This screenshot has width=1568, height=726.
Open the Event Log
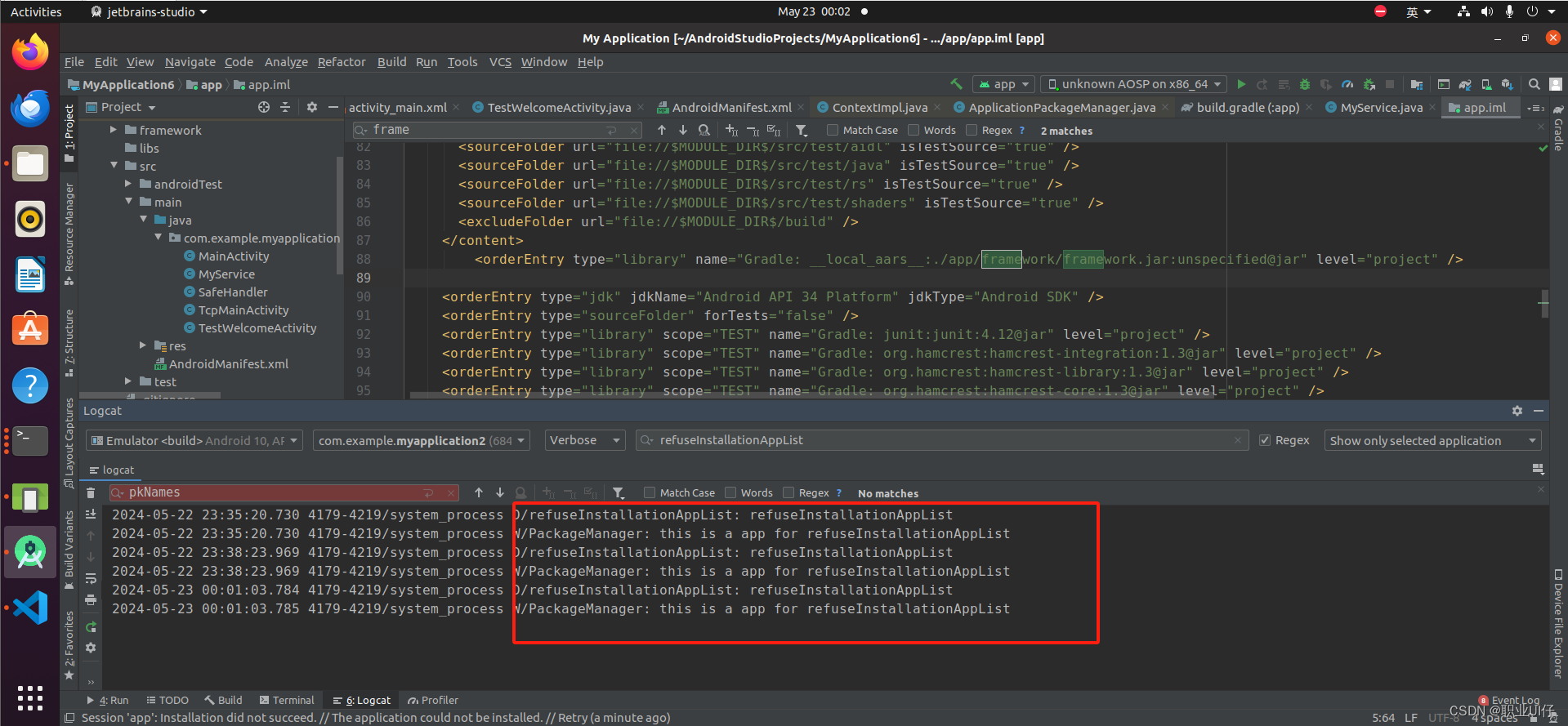(1508, 700)
